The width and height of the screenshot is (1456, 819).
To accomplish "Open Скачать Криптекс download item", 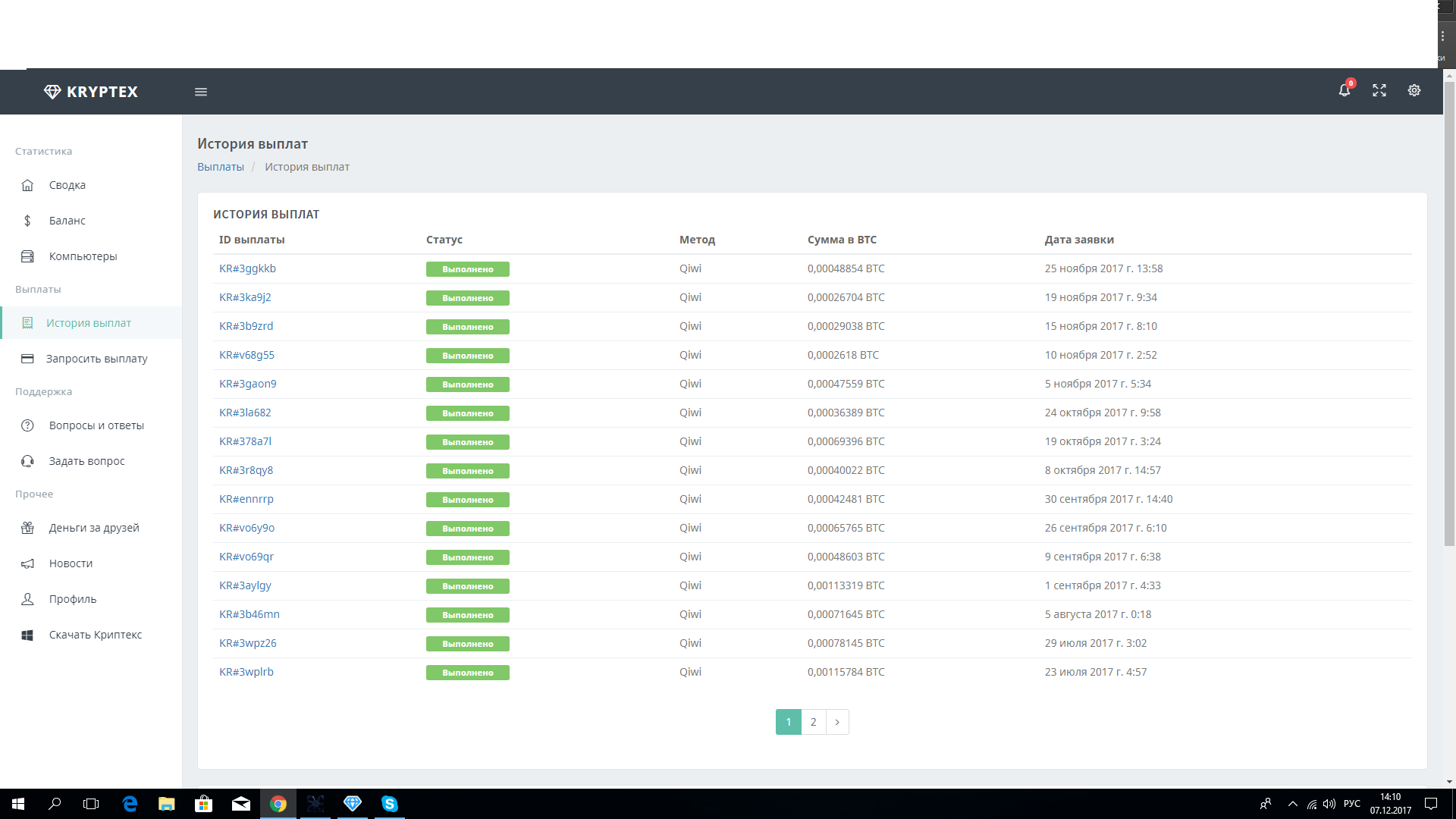I will (96, 635).
